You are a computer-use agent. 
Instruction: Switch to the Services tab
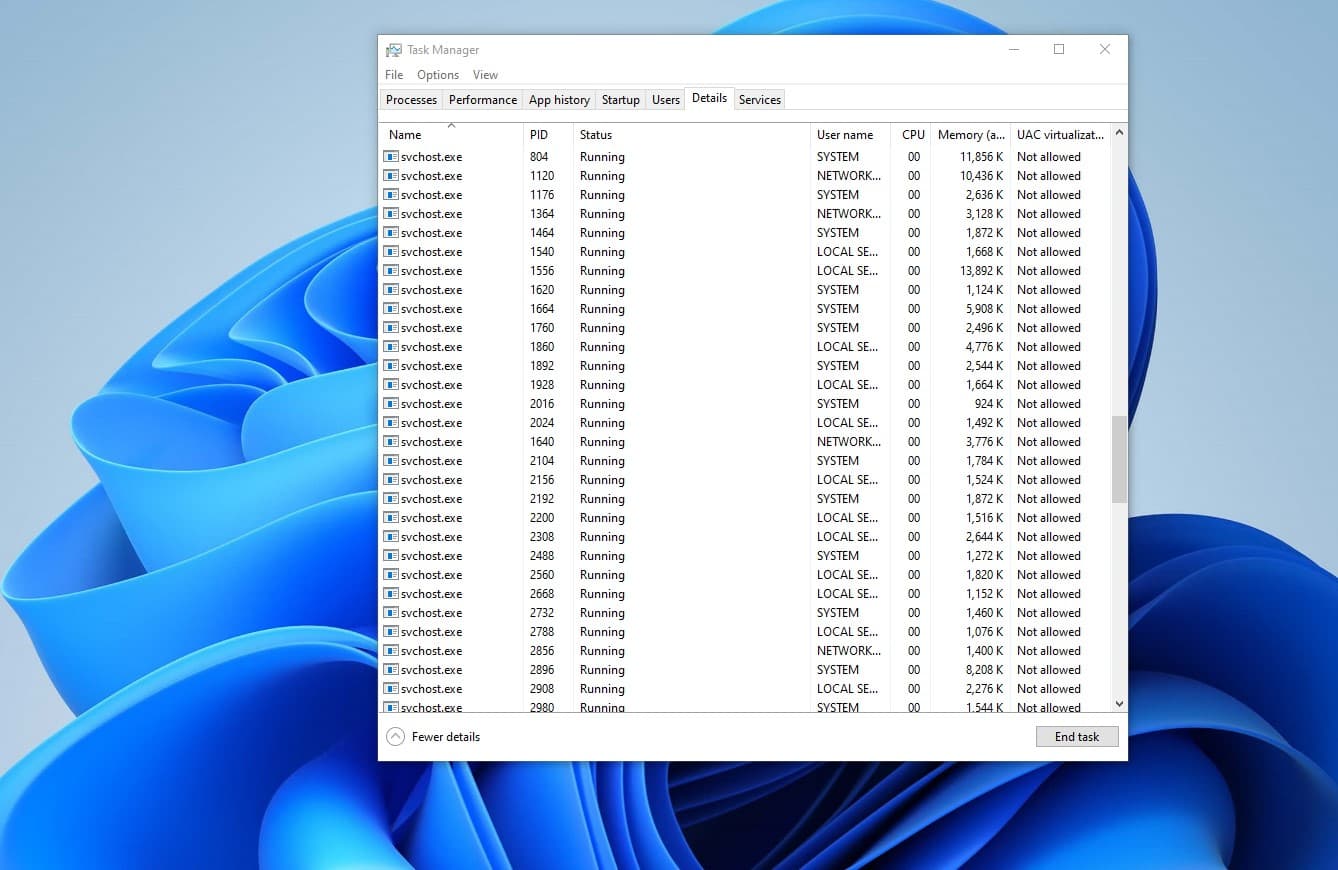pos(759,100)
